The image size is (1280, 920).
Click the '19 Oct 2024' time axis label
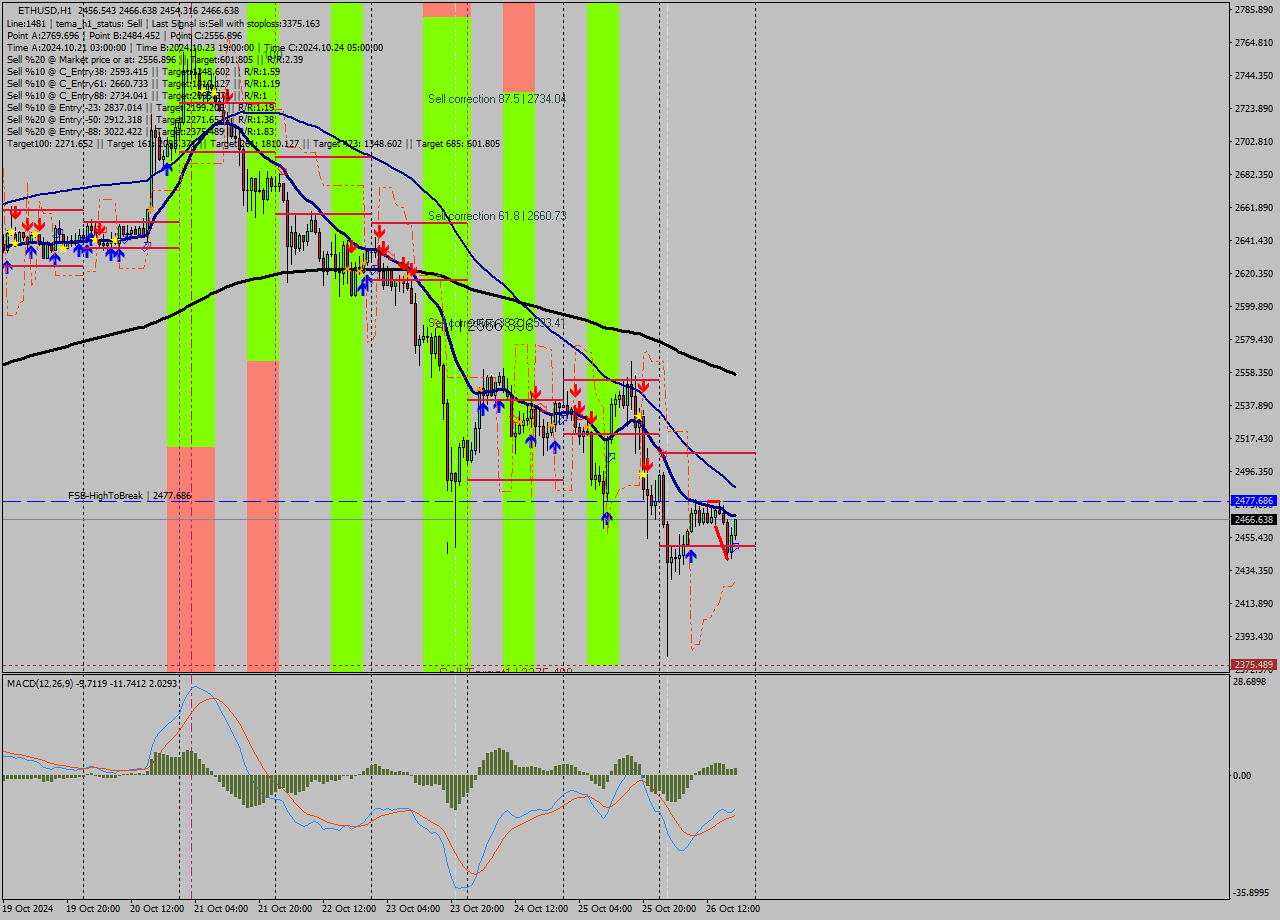(x=28, y=909)
